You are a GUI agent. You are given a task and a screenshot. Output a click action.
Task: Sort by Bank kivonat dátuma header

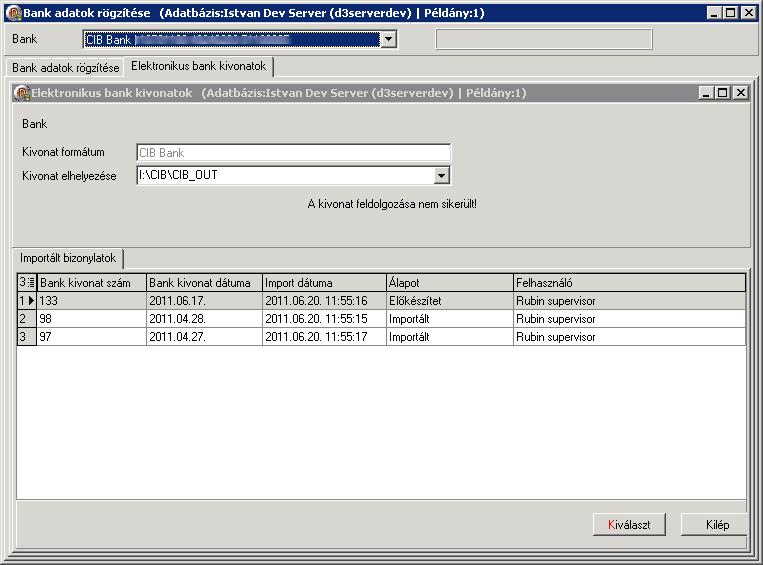click(x=204, y=283)
